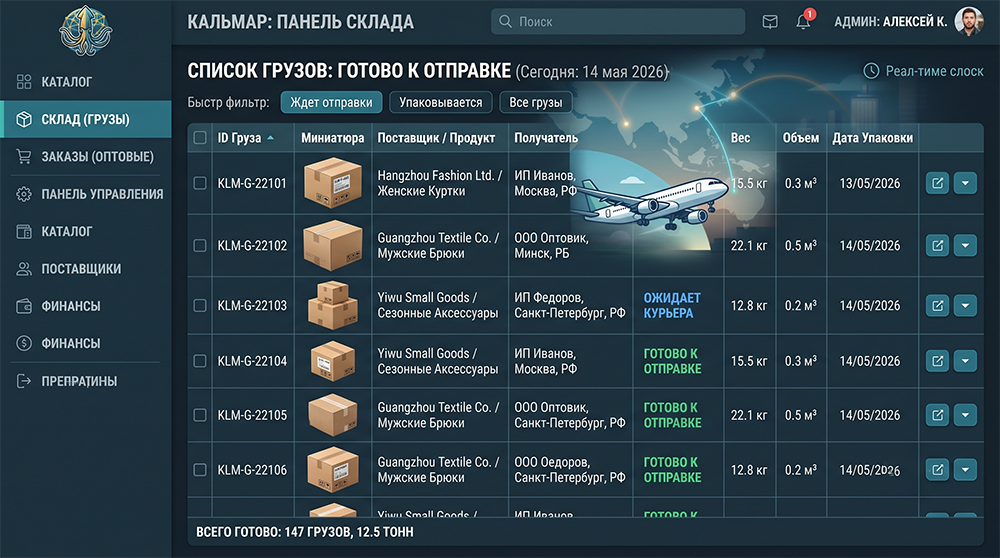
Task: Click ГОТОВО К ОТПРАВКЕ status of KLM-G-22104
Action: 672,361
